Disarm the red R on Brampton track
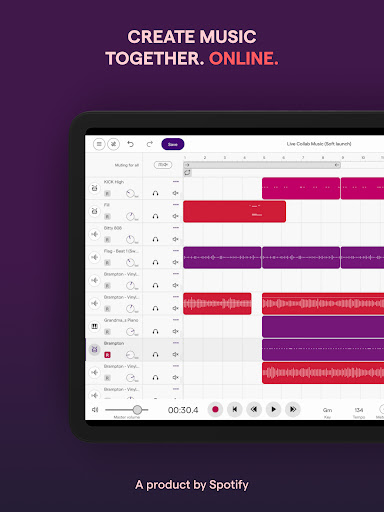384x512 pixels. pyautogui.click(x=107, y=355)
